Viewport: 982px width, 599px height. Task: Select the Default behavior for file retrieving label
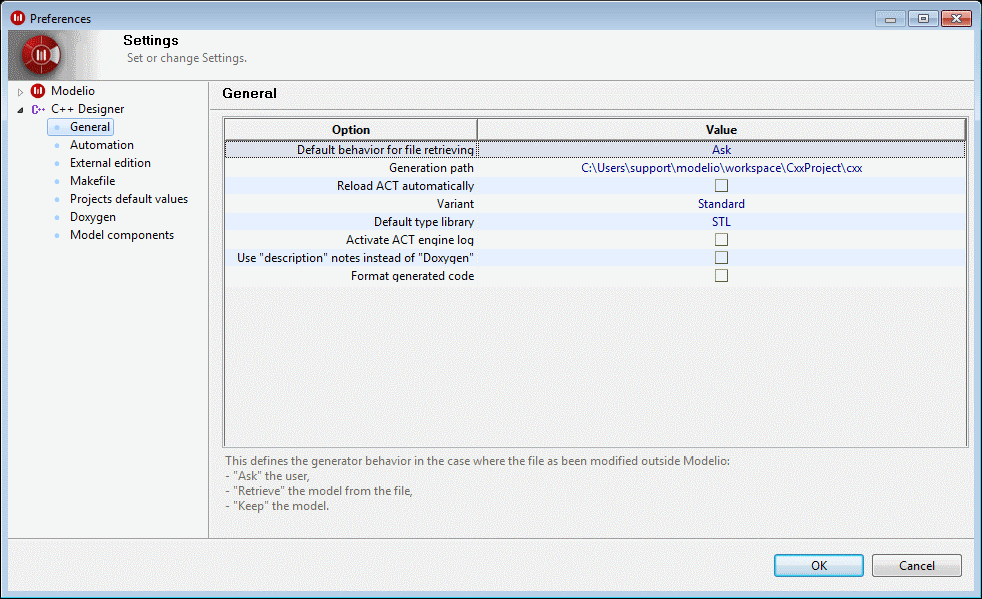pyautogui.click(x=385, y=150)
